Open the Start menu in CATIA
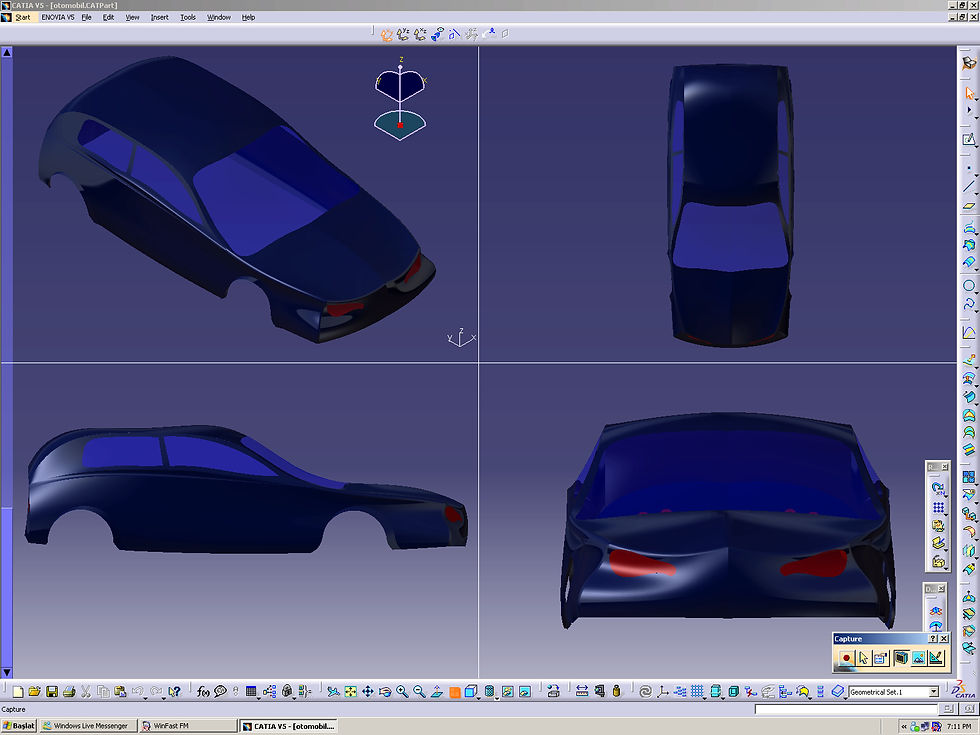The height and width of the screenshot is (735, 980). (x=22, y=18)
